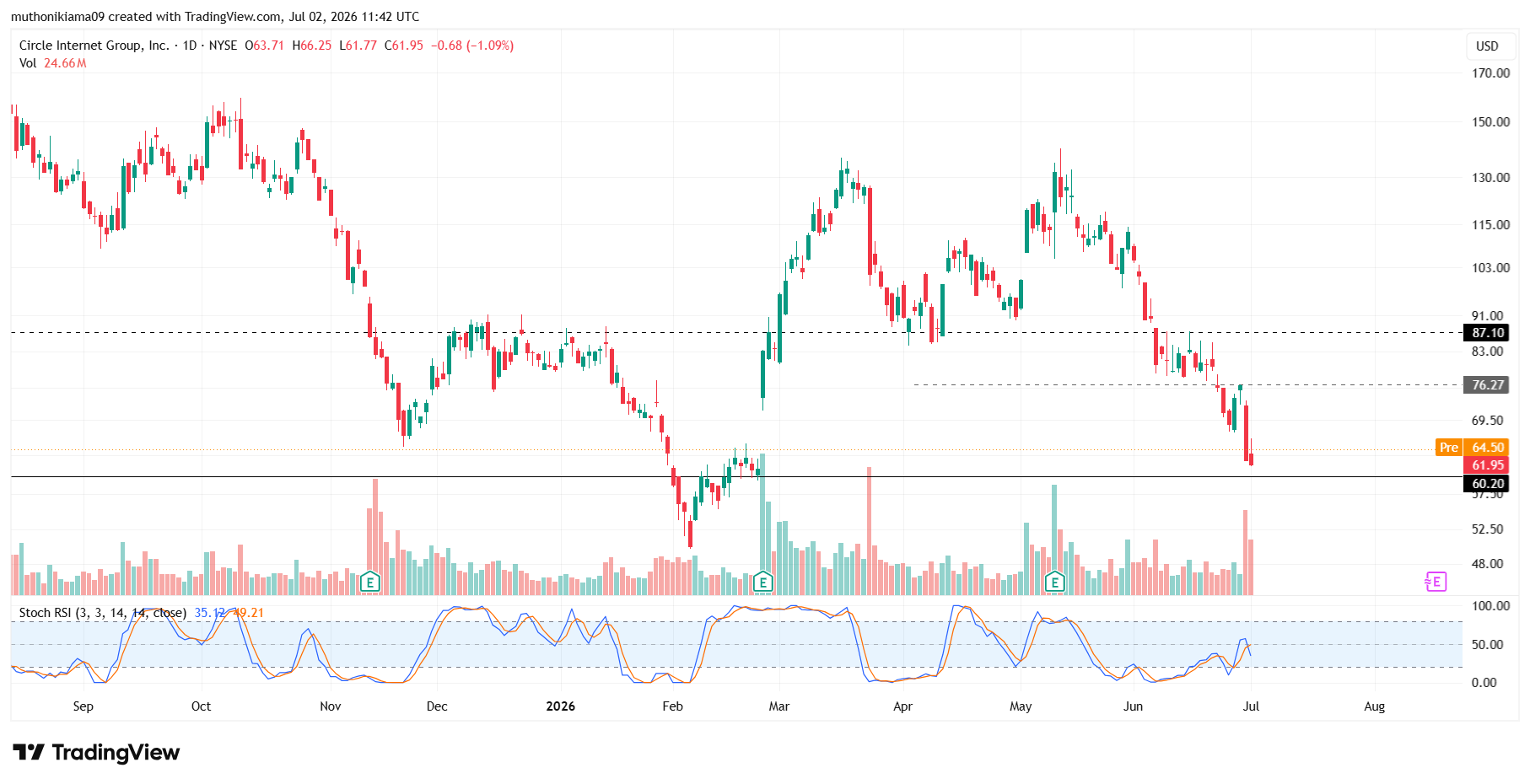Click the 48.00 price scale value
The width and height of the screenshot is (1530, 784).
click(x=1487, y=564)
